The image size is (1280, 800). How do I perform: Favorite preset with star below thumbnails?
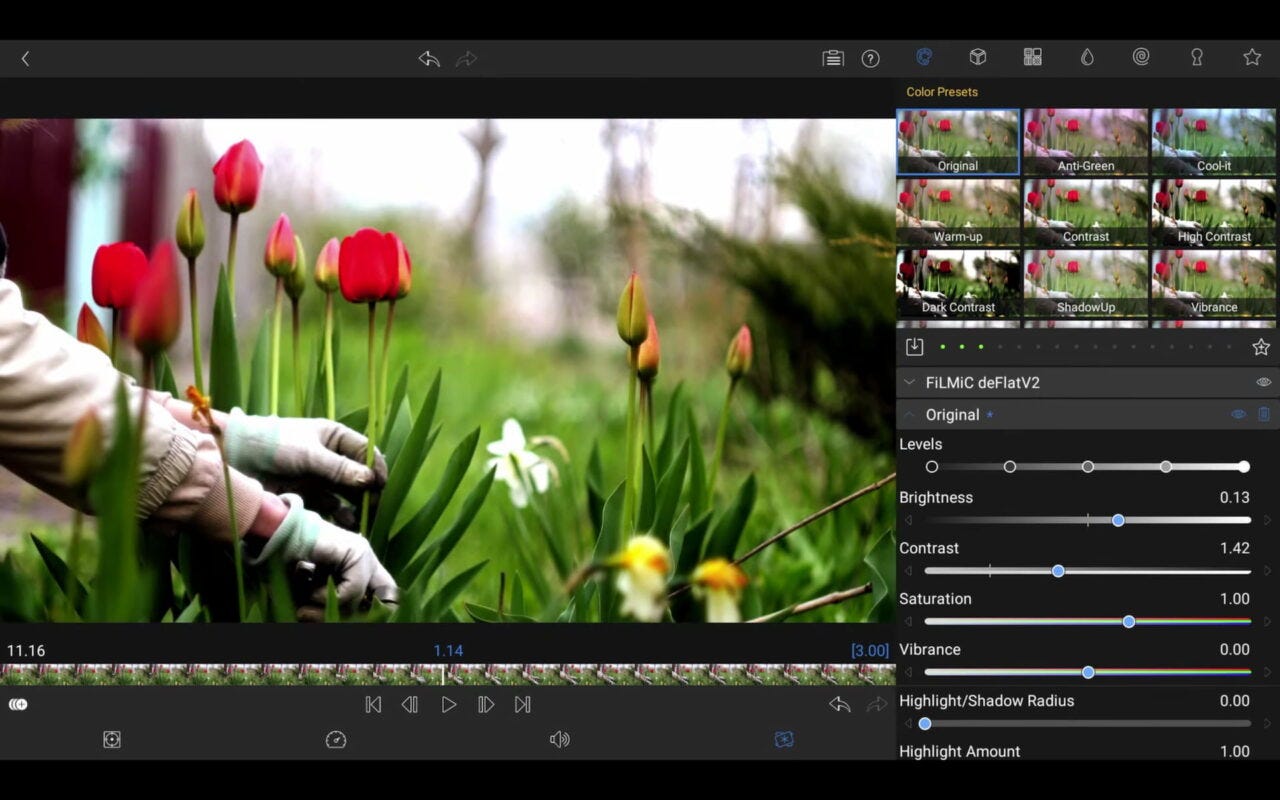click(x=1261, y=347)
